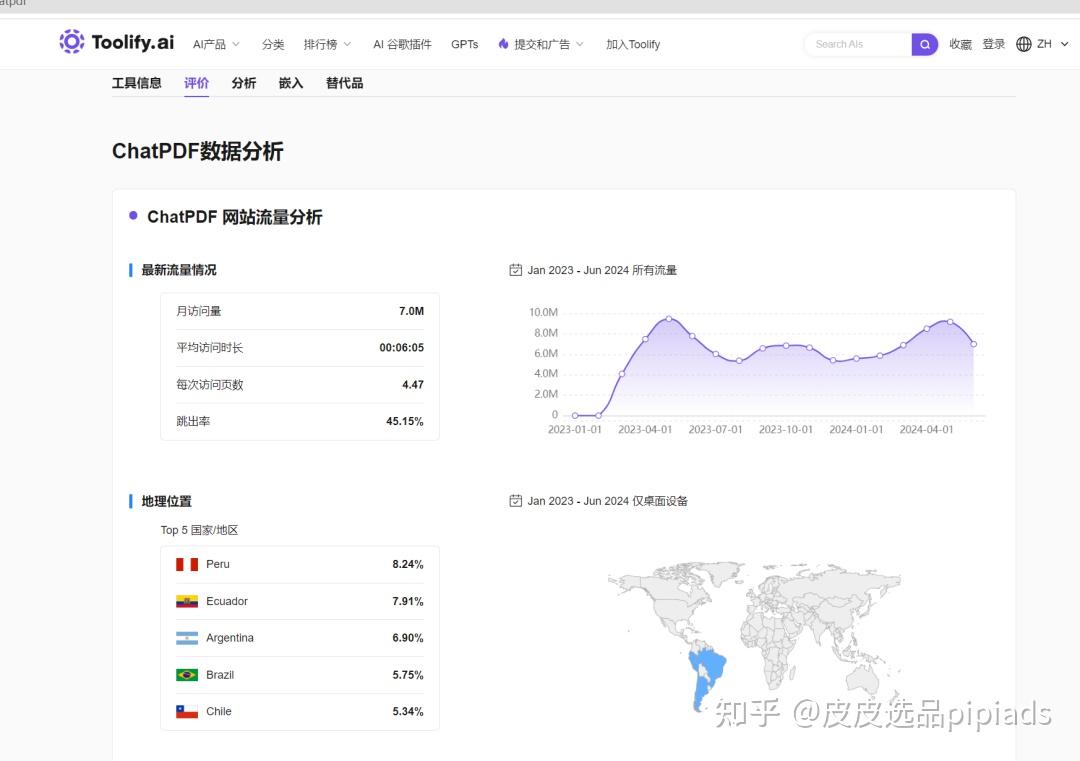Switch to the 分析 tab
This screenshot has height=761, width=1080.
(x=244, y=83)
